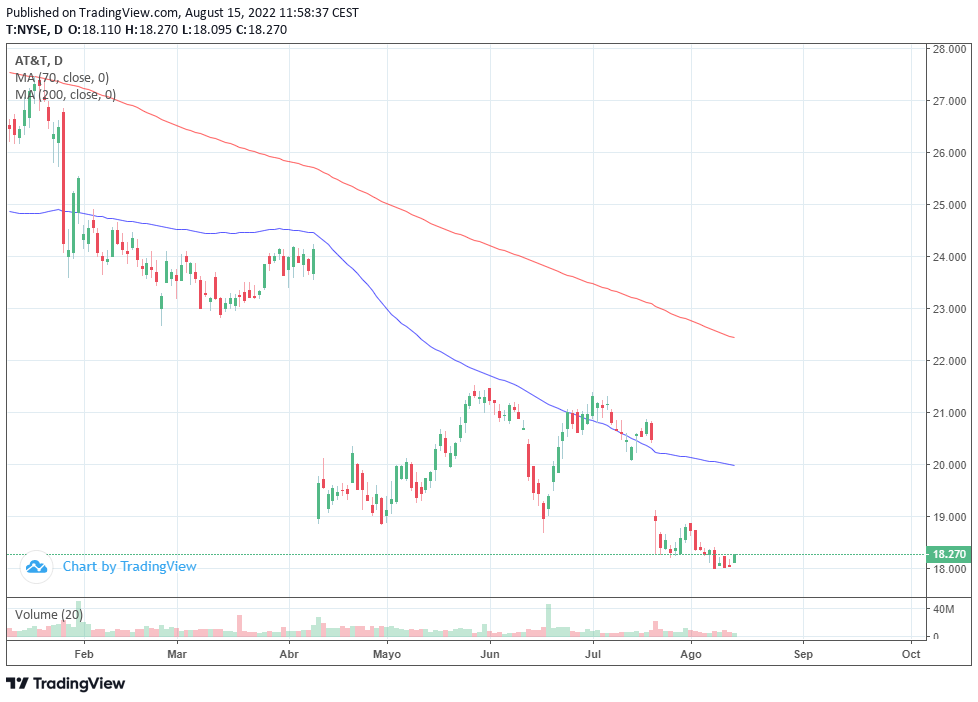Select the AT&T, D chart title

click(x=39, y=61)
